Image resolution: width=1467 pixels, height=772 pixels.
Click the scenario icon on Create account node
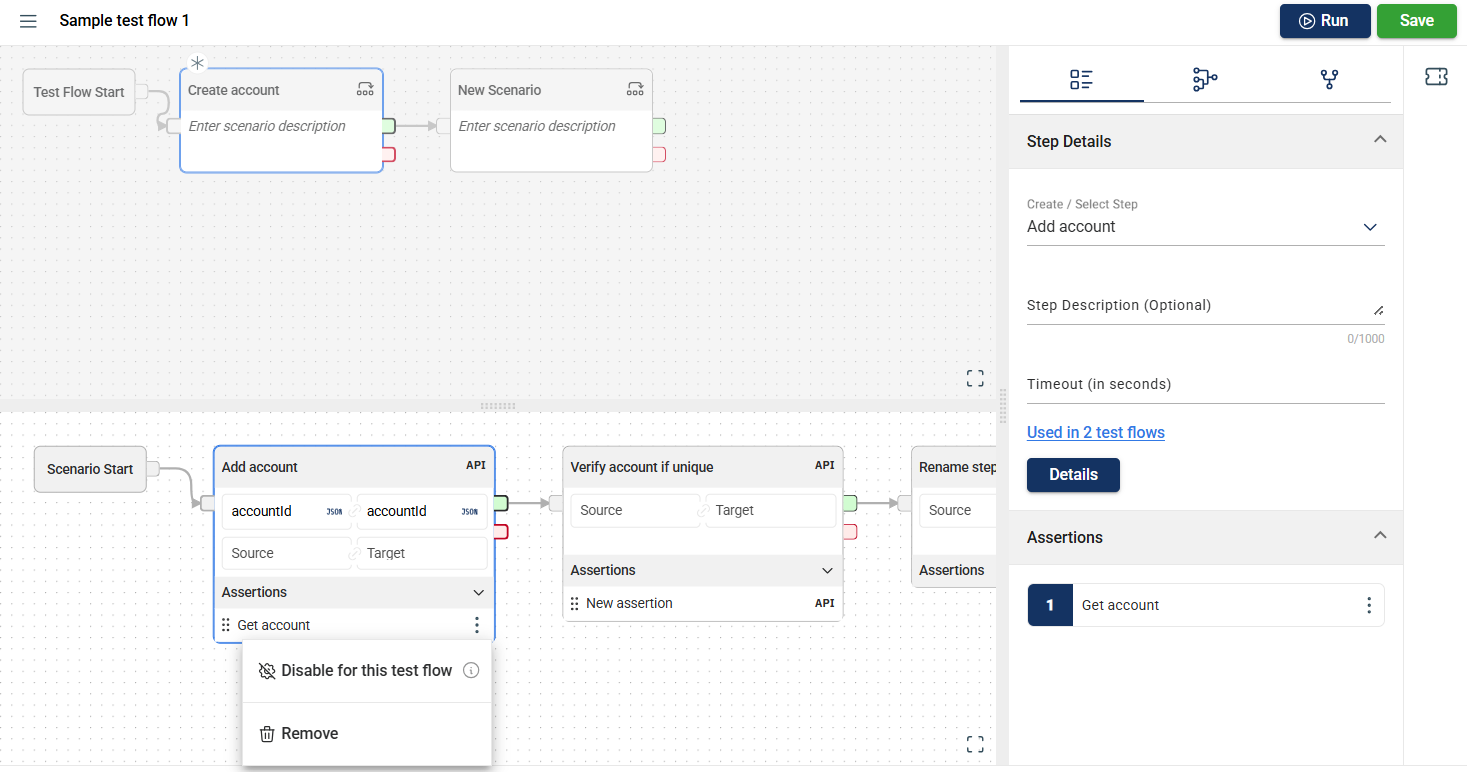365,90
